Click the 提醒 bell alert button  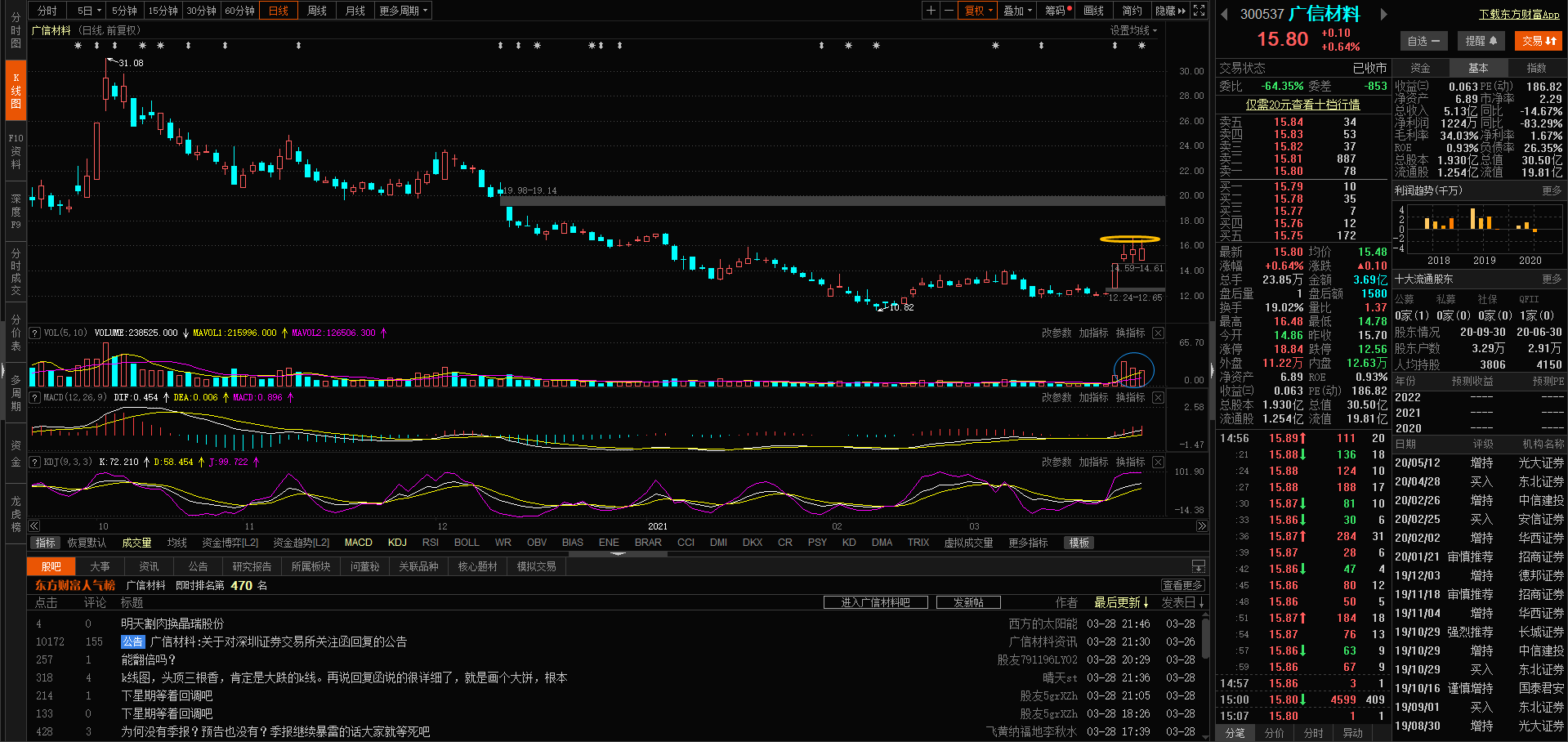1481,41
